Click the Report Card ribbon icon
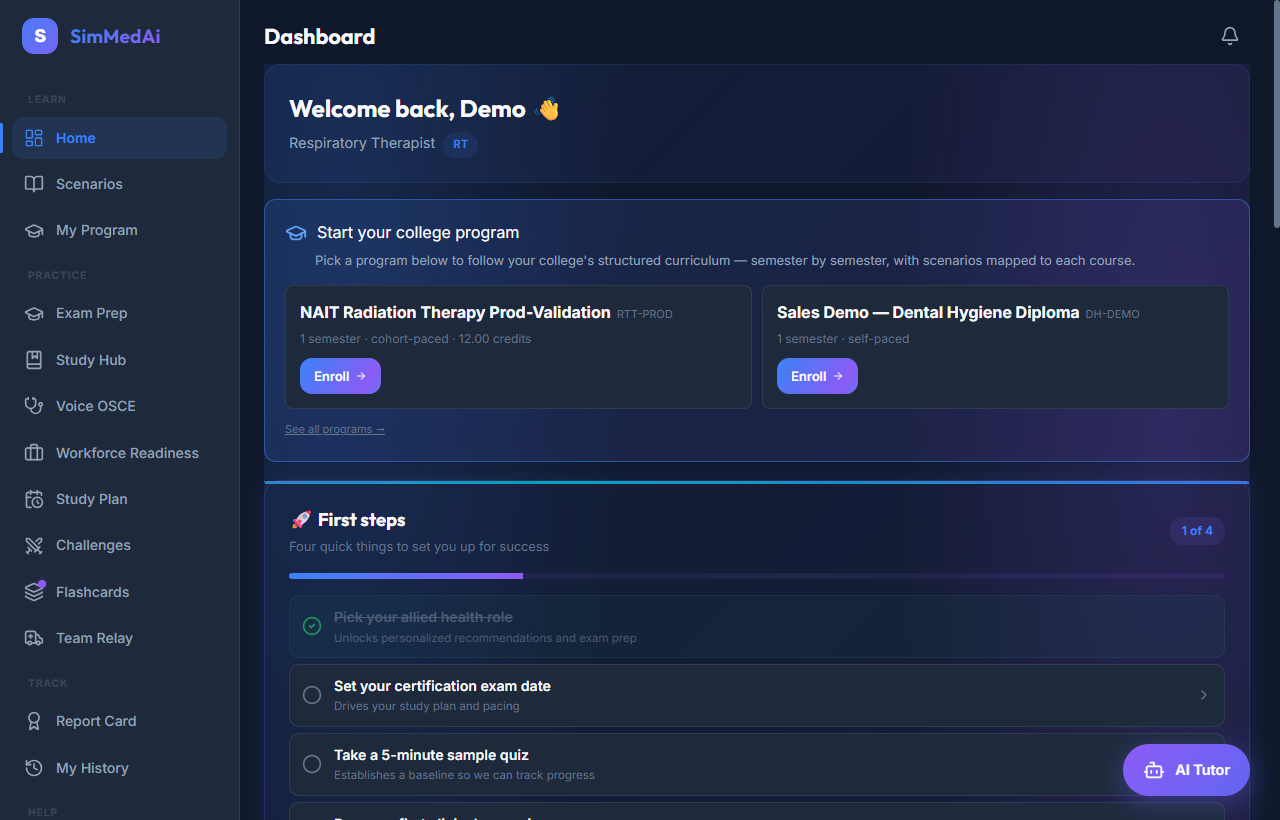This screenshot has height=820, width=1280. [x=34, y=721]
